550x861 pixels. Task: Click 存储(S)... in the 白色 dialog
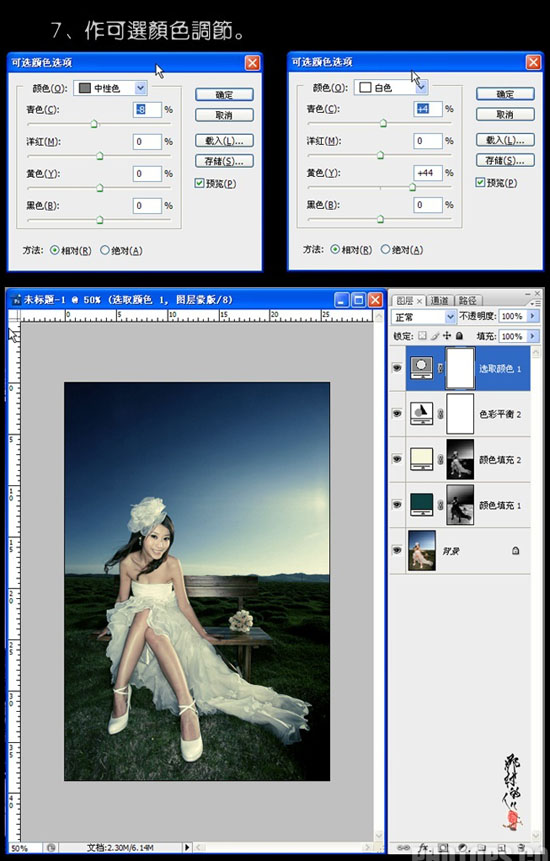505,160
